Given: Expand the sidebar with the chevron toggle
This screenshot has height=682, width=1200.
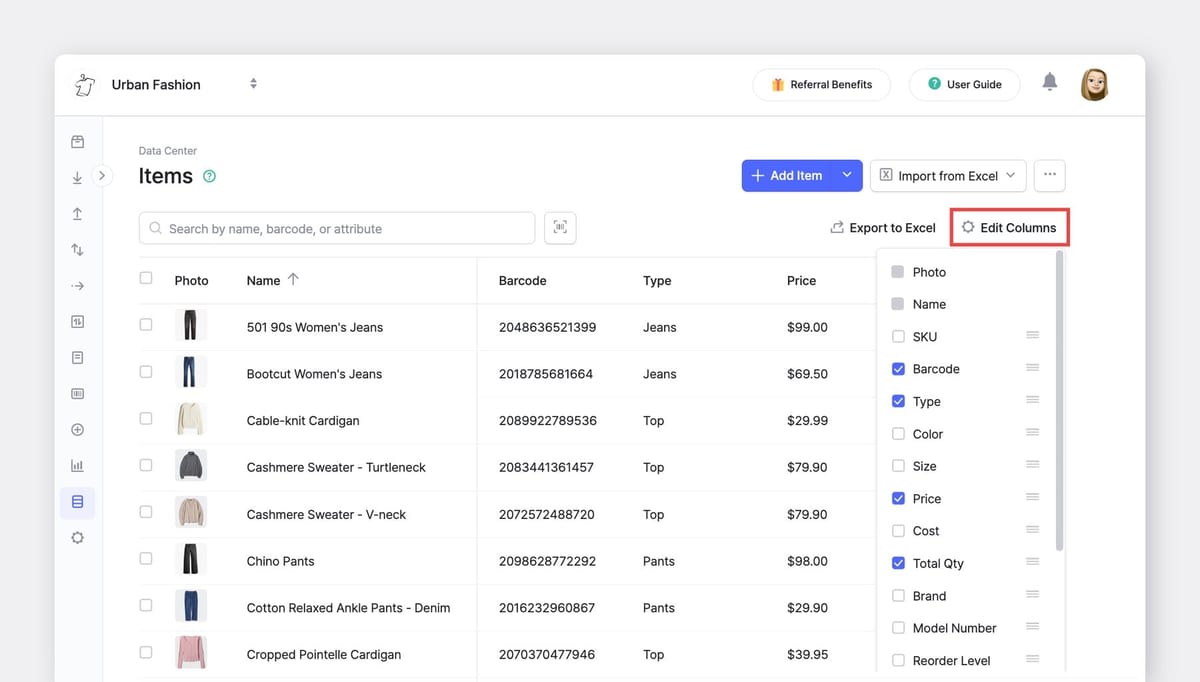Looking at the screenshot, I should point(102,176).
